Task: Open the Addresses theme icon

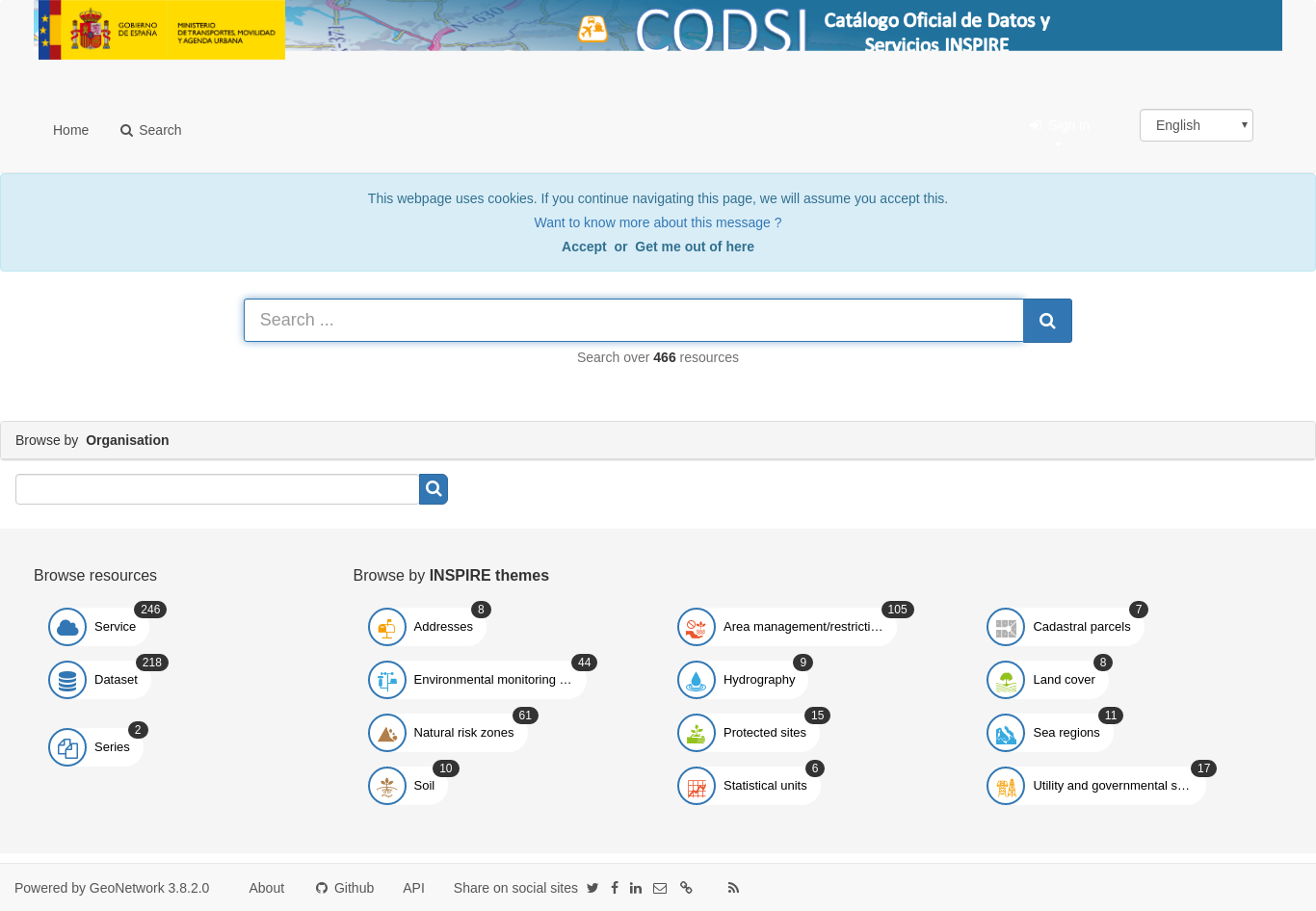Action: click(x=387, y=627)
